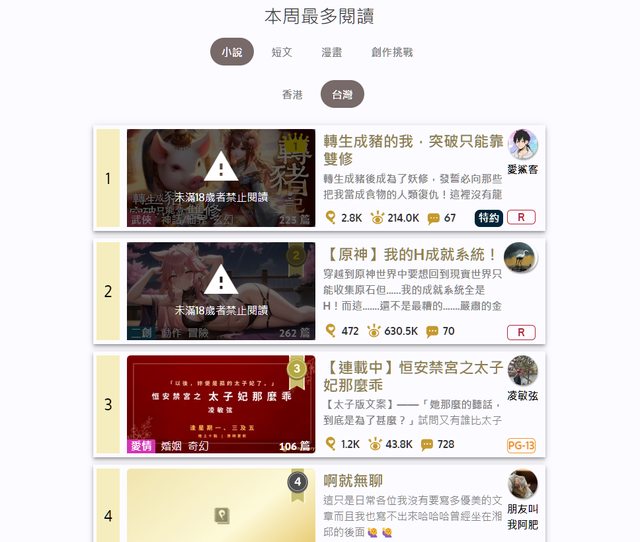
Task: Switch to the 漫畫 tab
Action: (331, 52)
